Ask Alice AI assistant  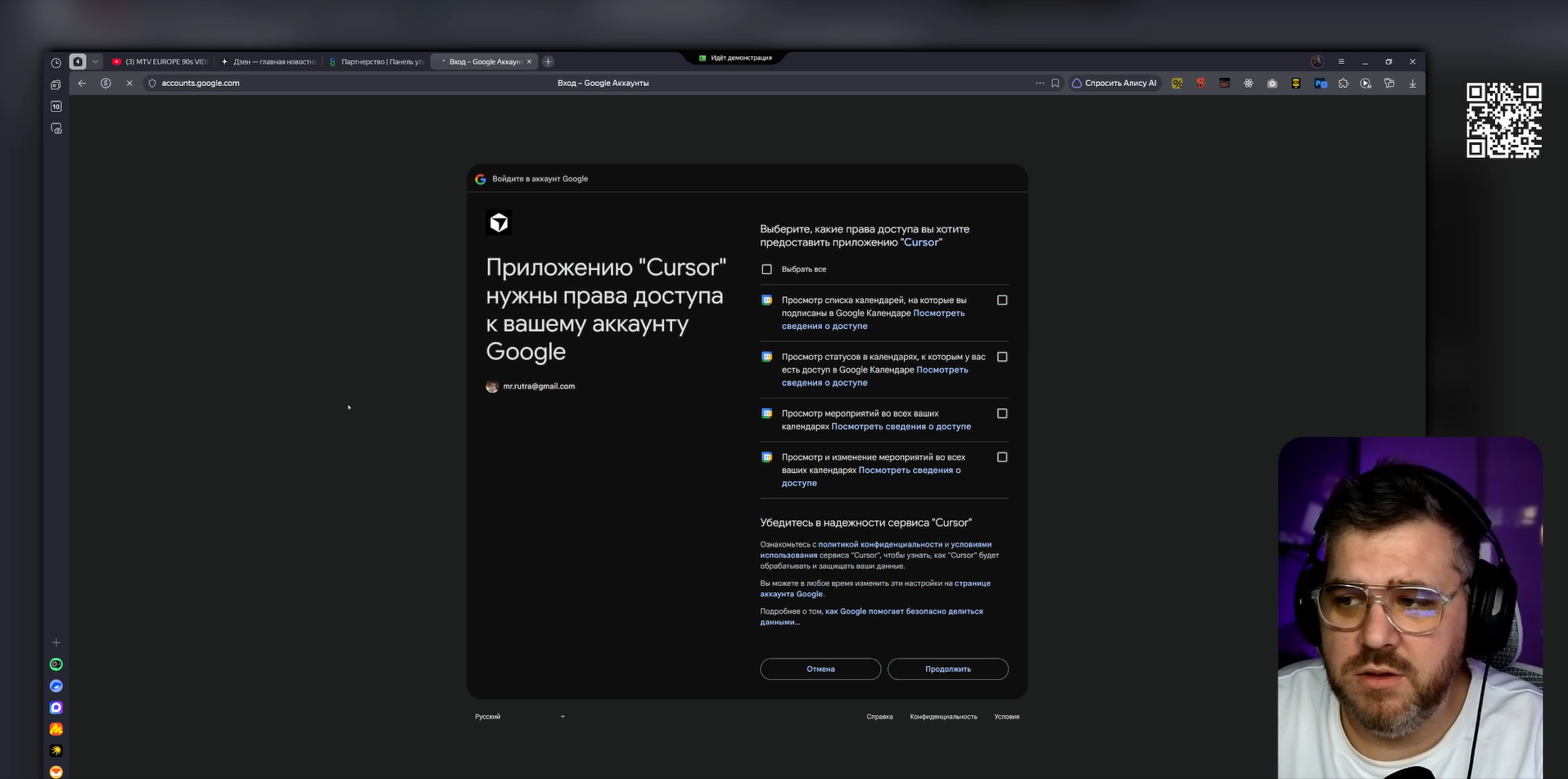point(1114,83)
